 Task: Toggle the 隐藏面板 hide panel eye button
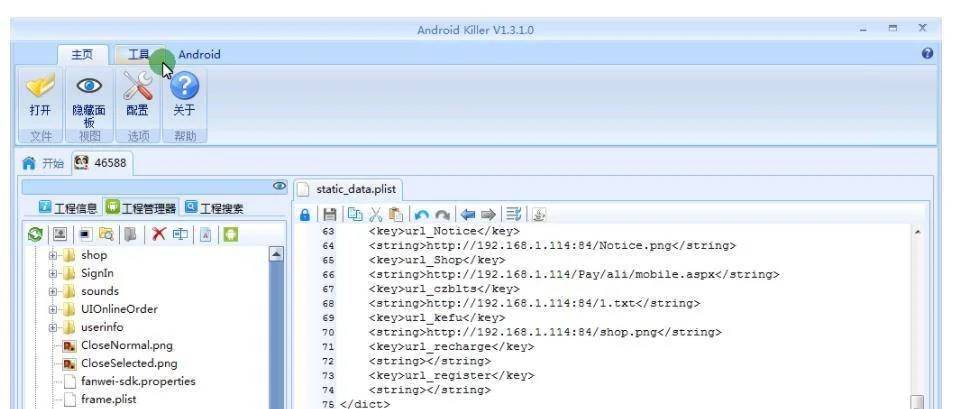tap(88, 91)
